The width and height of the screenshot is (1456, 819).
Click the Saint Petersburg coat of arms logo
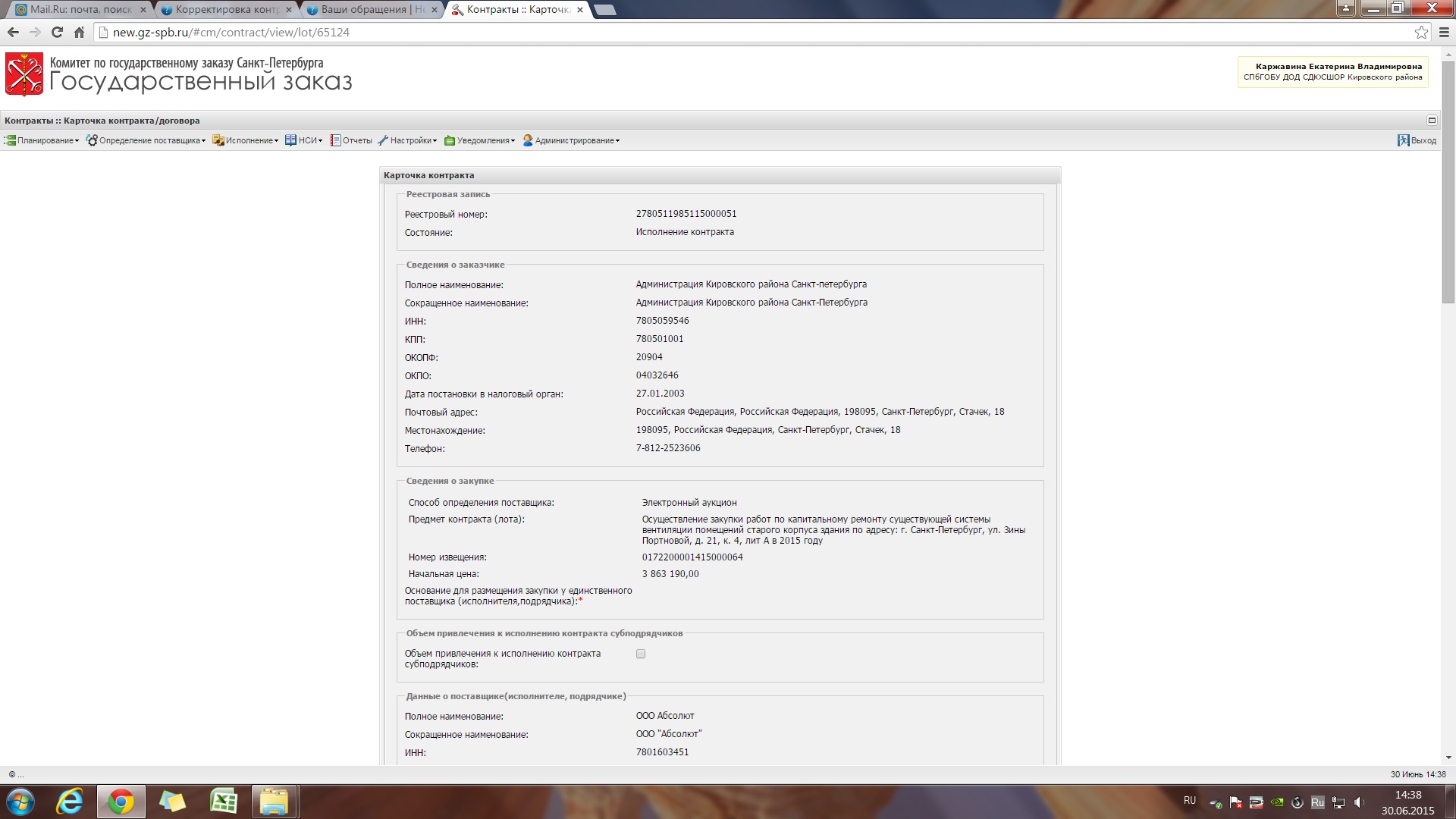pyautogui.click(x=24, y=74)
